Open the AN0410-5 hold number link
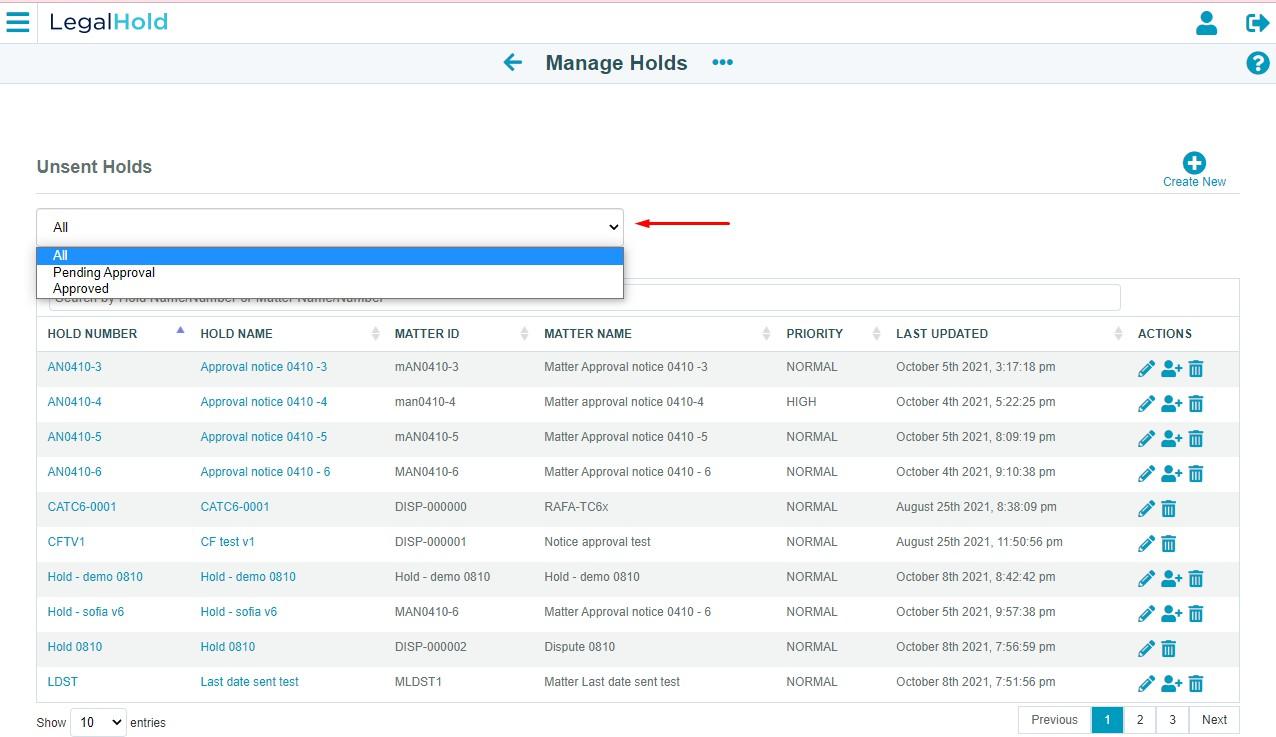Viewport: 1276px width, 737px height. (x=75, y=437)
